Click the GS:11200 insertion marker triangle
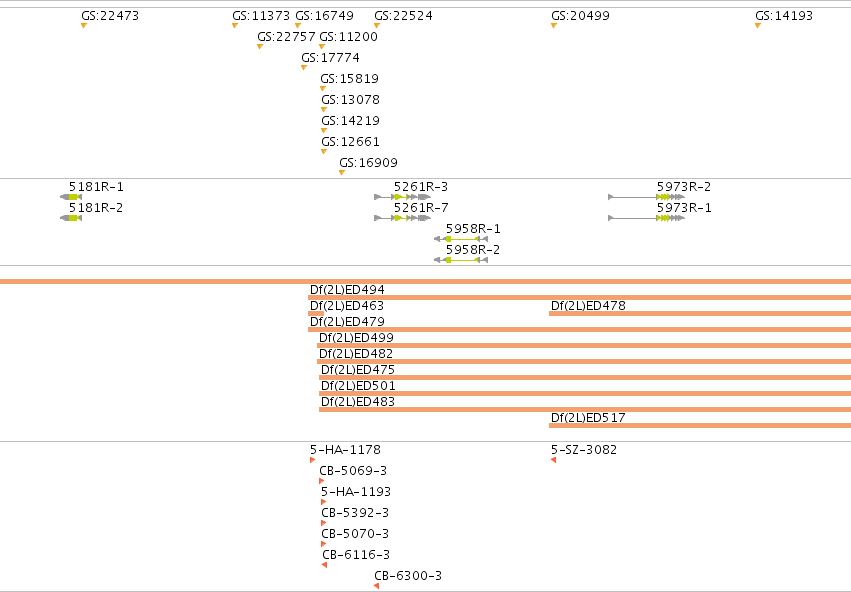 (322, 47)
